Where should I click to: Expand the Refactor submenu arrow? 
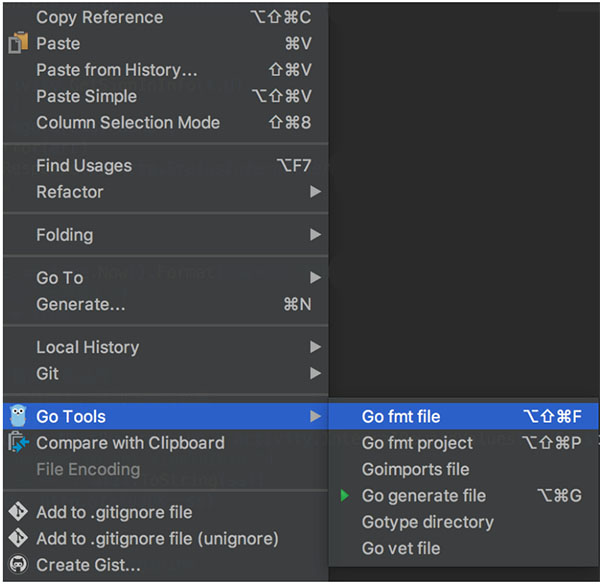[315, 192]
